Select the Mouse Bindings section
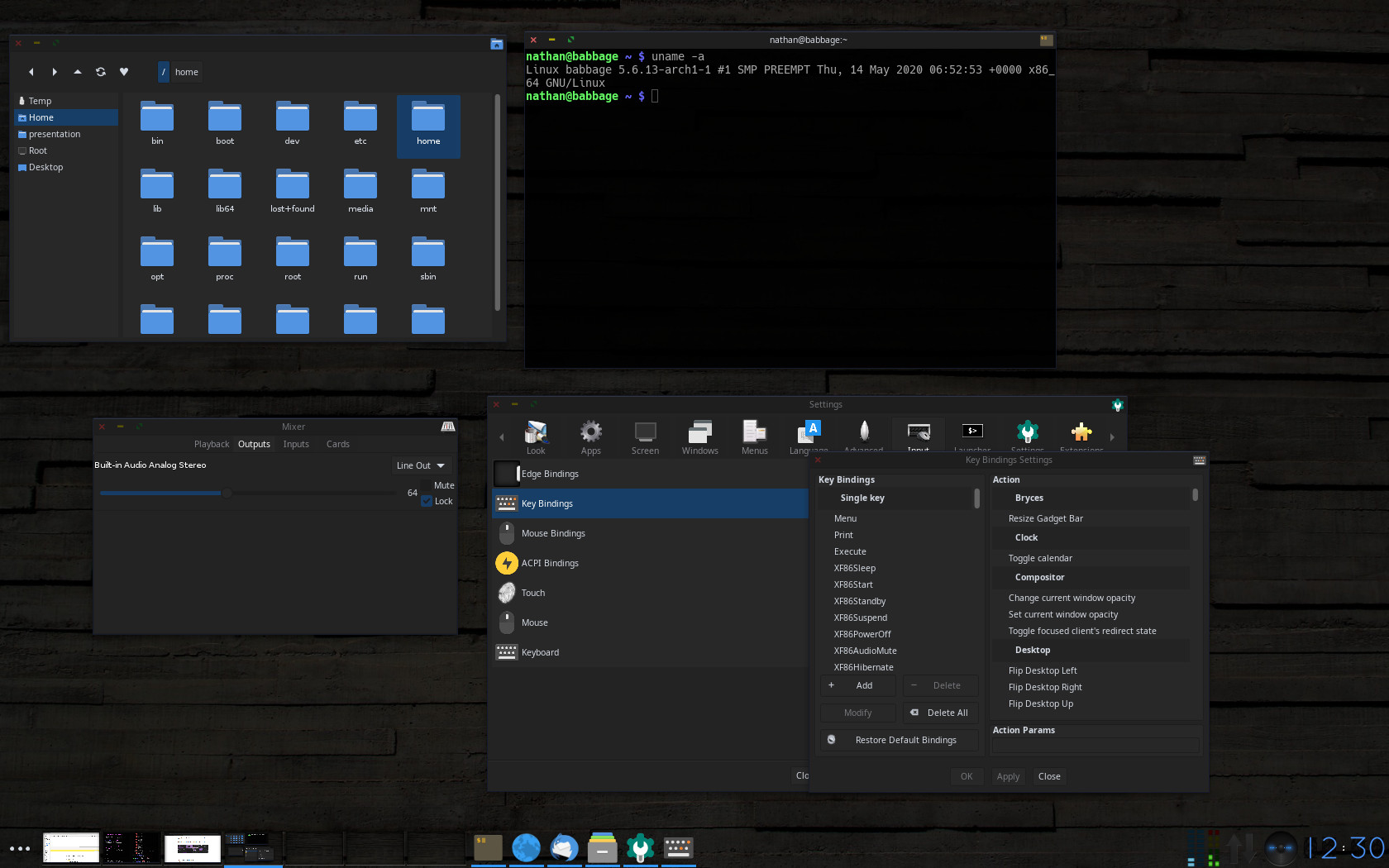The height and width of the screenshot is (868, 1389). click(552, 533)
